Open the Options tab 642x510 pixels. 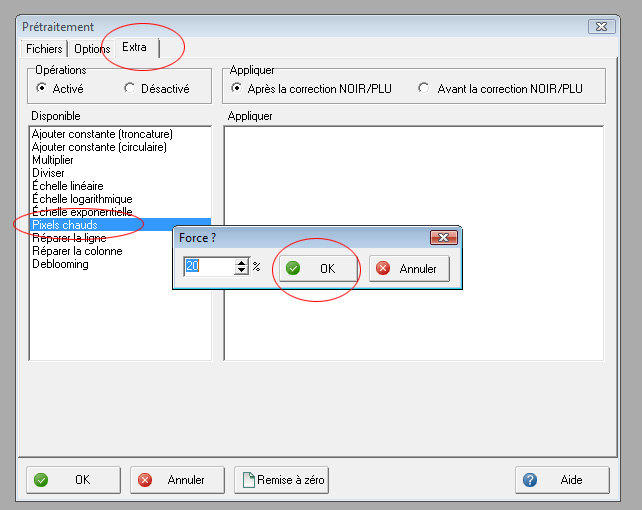(x=92, y=49)
